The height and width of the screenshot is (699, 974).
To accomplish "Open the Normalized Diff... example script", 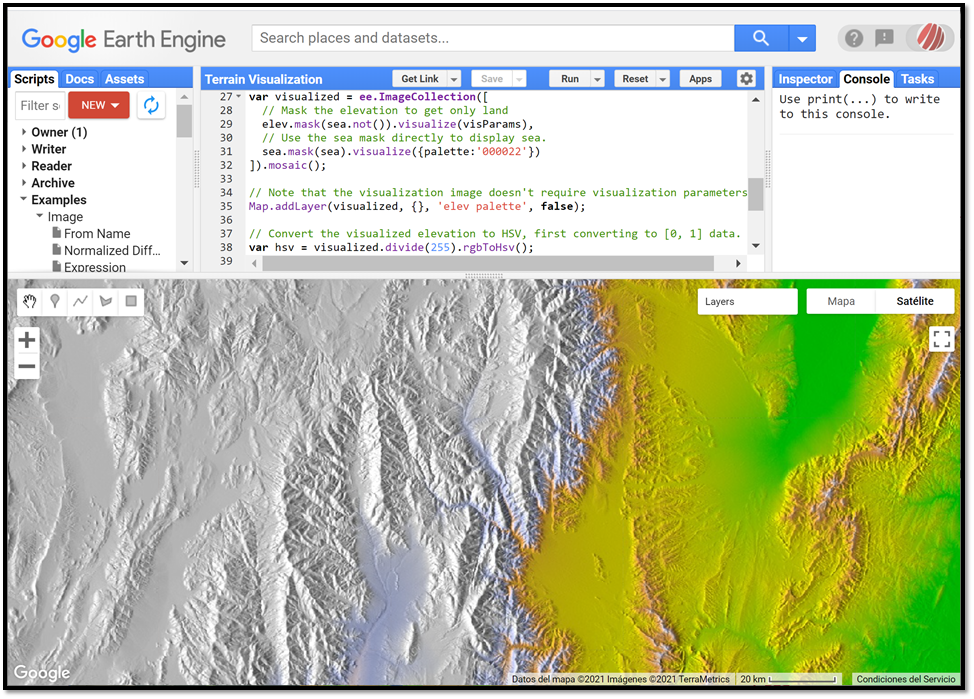I will (x=112, y=250).
